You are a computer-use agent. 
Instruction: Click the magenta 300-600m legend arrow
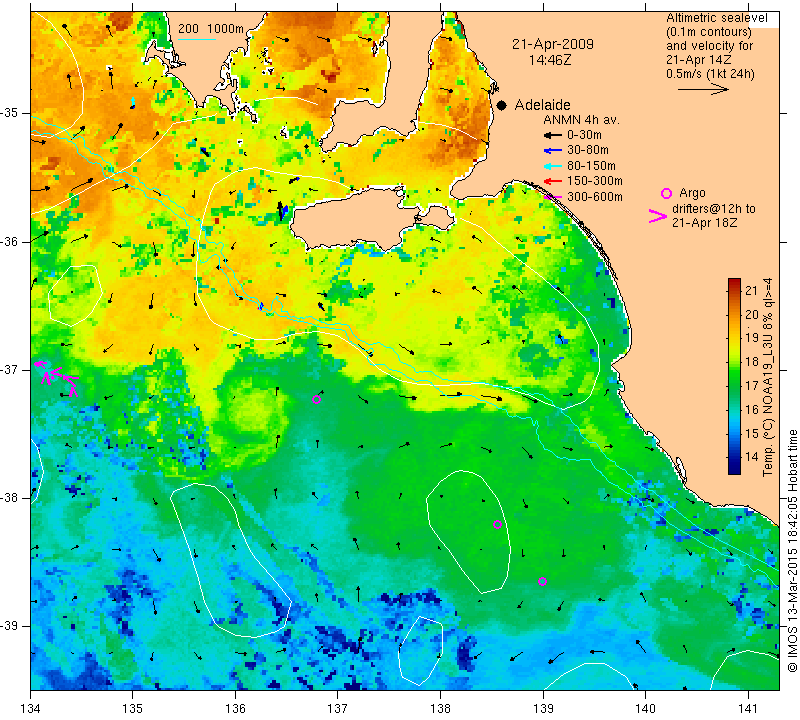[553, 197]
